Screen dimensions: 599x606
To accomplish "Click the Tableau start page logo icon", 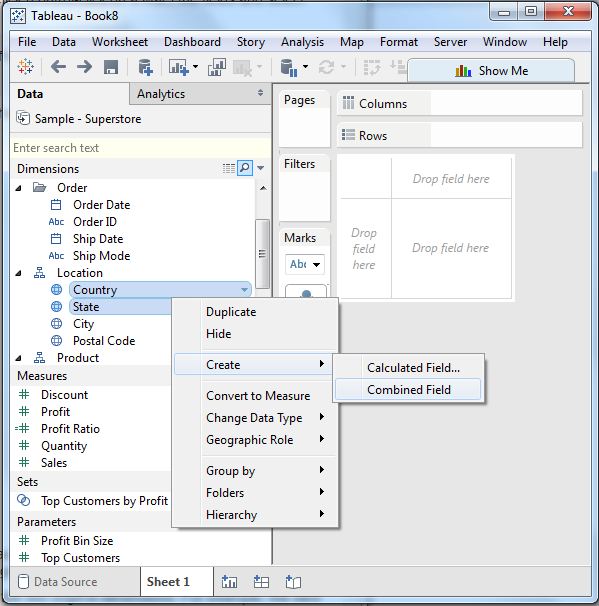I will point(26,67).
